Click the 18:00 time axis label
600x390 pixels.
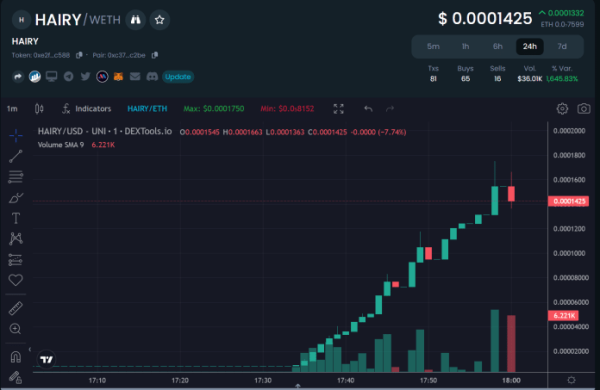511,380
